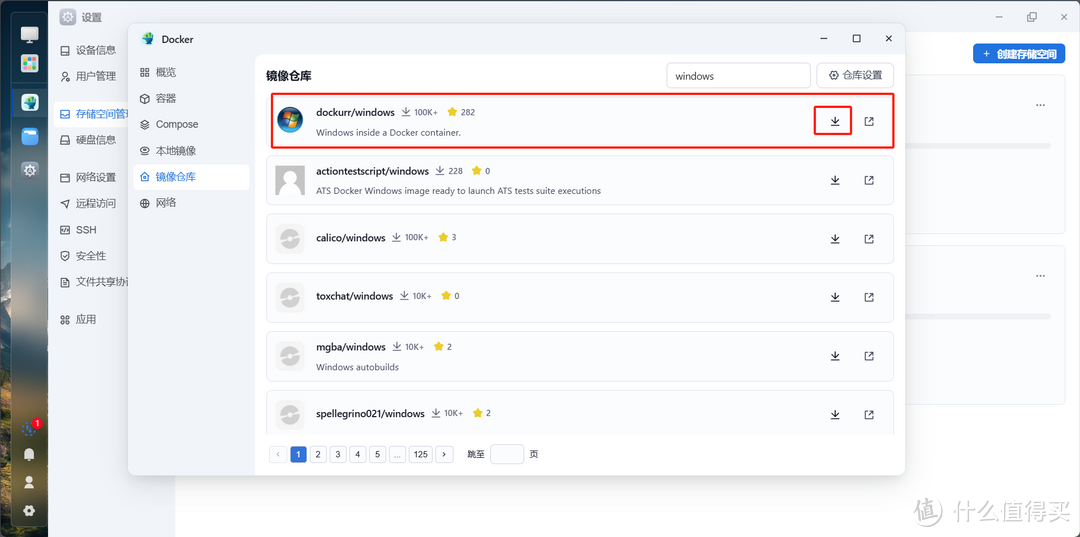Go to page 1 of results
Viewport: 1080px width, 537px height.
click(x=298, y=454)
